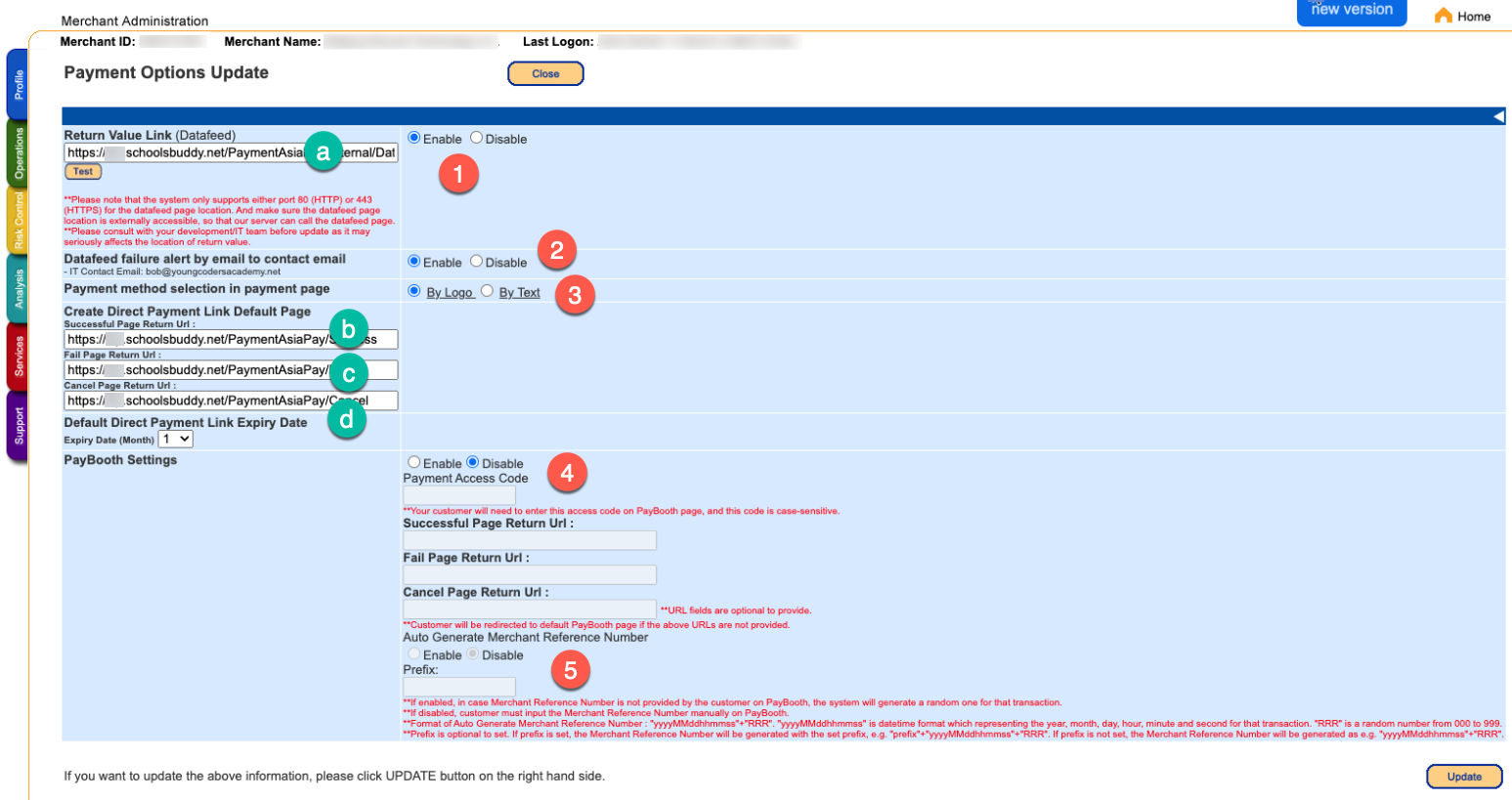Click the "Payment method selection in payment page" label

[x=196, y=289]
